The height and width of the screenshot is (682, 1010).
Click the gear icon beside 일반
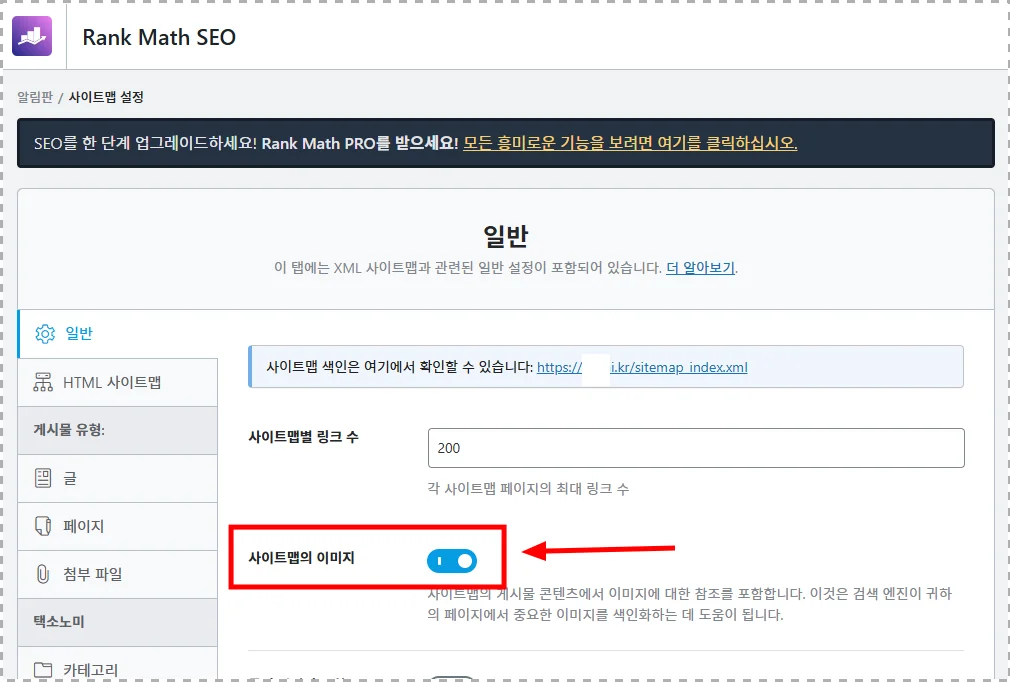click(45, 334)
